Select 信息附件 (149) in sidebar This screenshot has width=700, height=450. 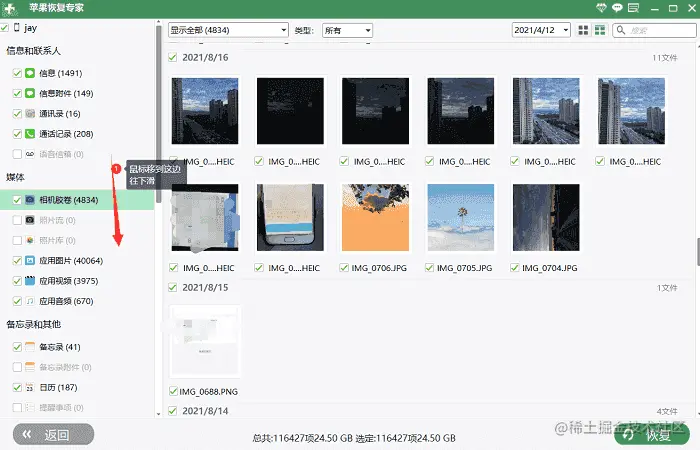[66, 93]
